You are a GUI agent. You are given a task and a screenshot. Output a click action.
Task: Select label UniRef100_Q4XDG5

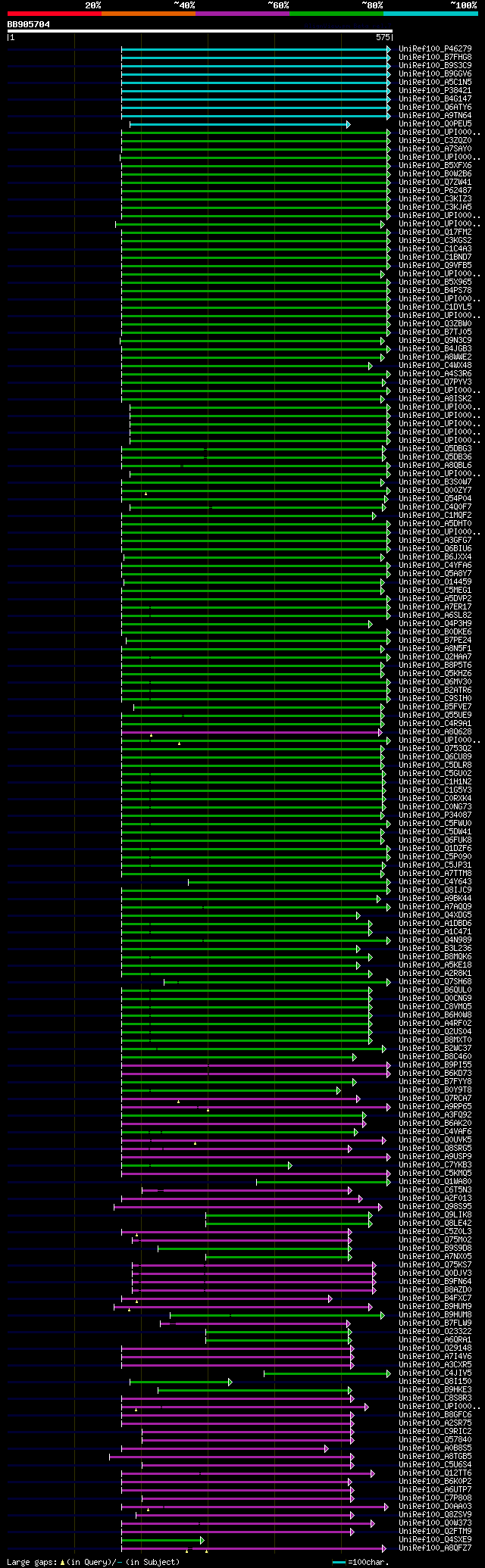tap(435, 915)
